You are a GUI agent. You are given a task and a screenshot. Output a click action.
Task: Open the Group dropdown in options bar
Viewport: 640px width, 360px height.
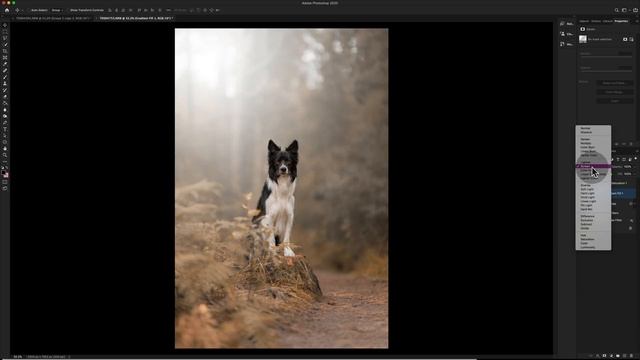(57, 10)
